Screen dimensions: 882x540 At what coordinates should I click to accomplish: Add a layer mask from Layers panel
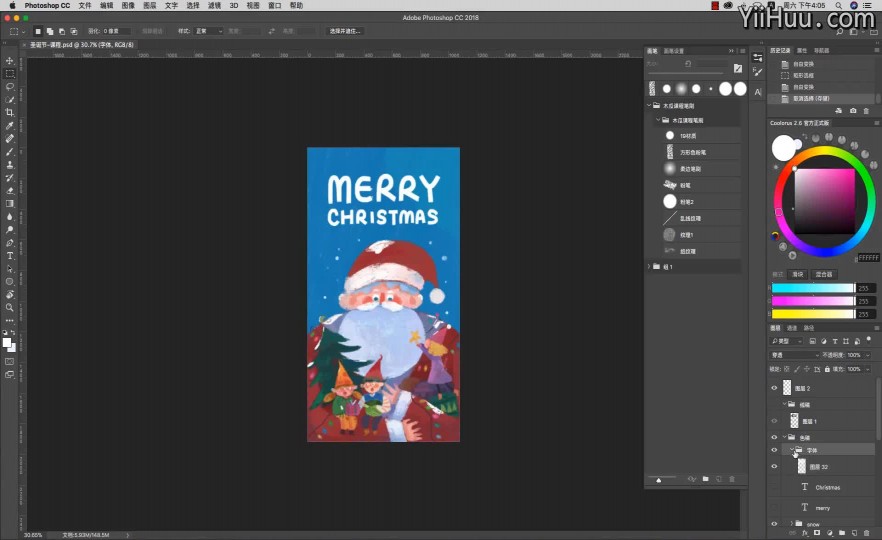tap(817, 533)
